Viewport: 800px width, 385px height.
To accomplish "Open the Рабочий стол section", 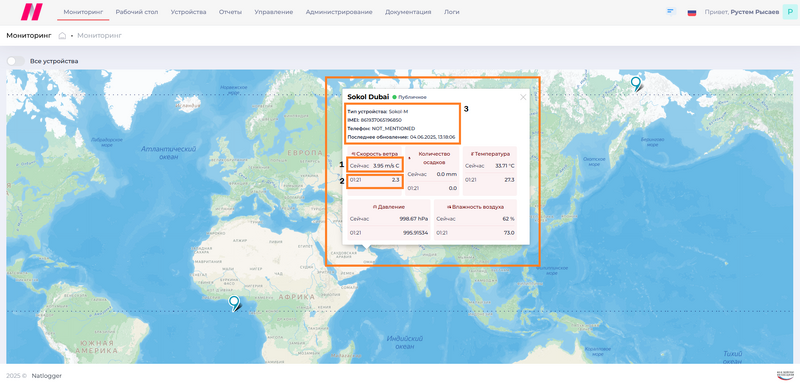I will coord(137,12).
